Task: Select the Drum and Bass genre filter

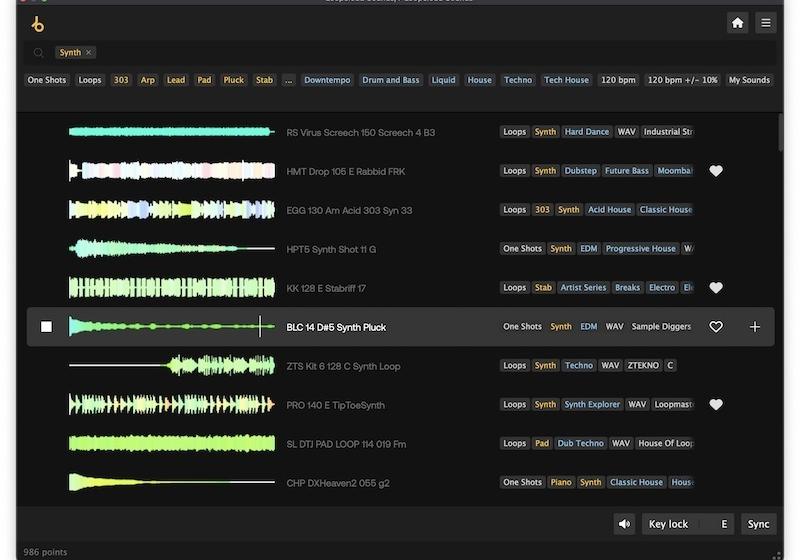Action: 391,80
